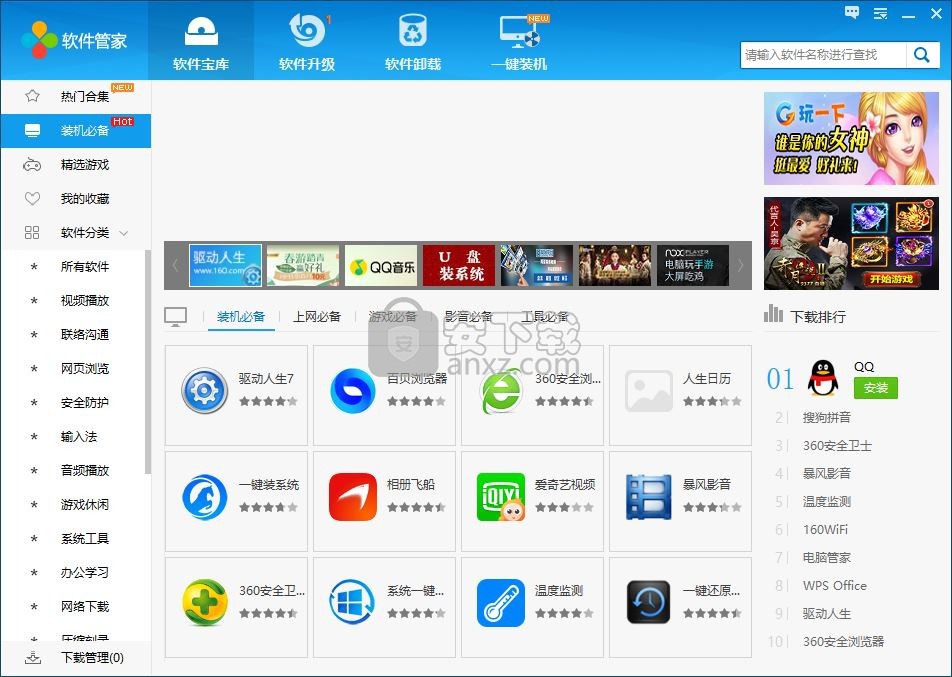Click the 系统一键 Windows logo icon
The image size is (952, 677).
(353, 602)
